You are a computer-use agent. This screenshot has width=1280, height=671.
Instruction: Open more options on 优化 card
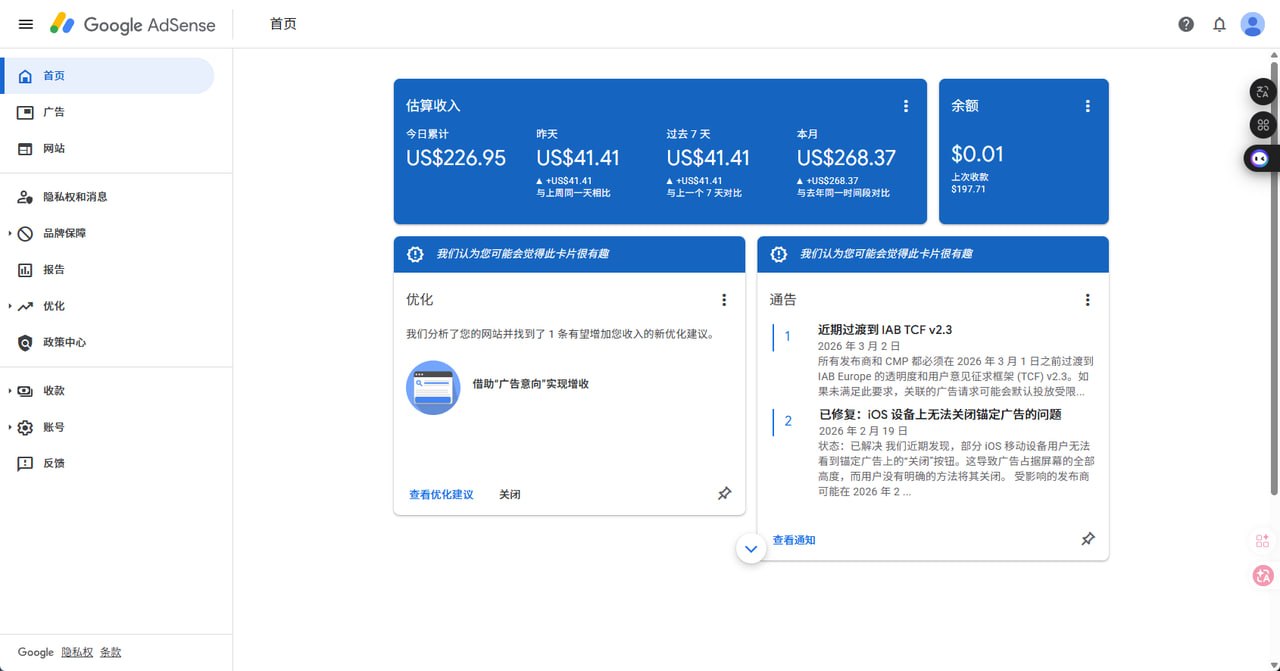[x=724, y=300]
